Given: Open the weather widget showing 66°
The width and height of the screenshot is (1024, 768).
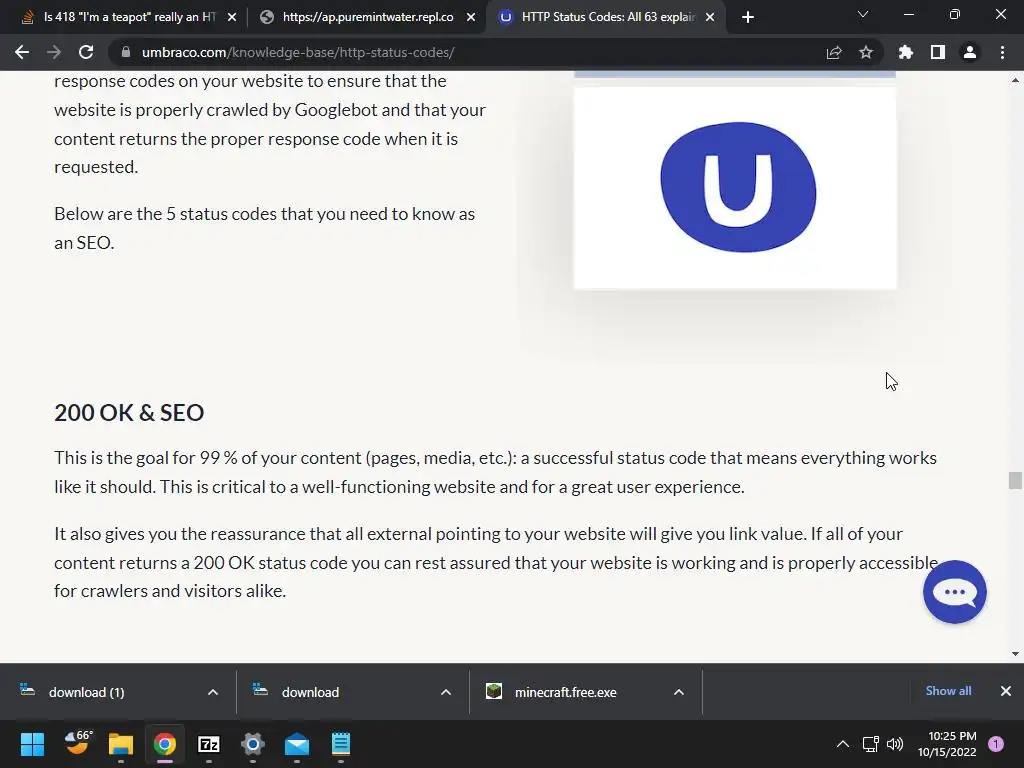Looking at the screenshot, I should [78, 743].
